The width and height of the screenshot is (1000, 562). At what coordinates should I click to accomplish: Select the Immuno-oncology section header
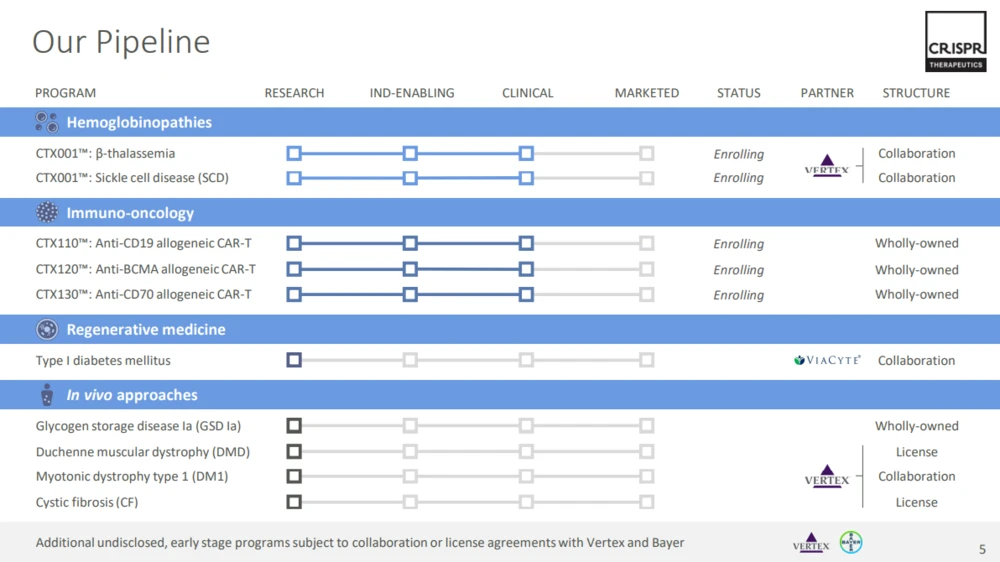130,213
